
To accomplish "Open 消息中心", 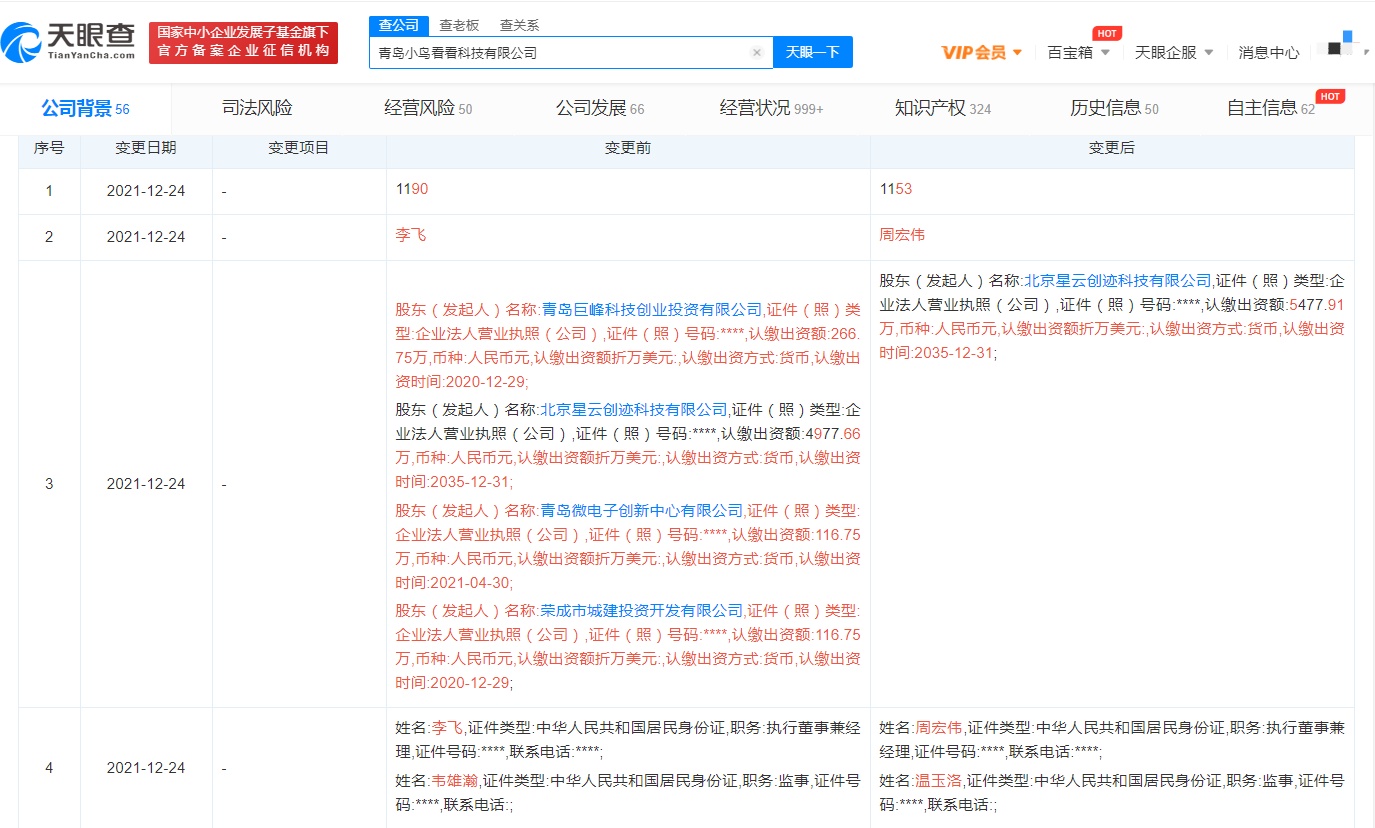I will (1269, 52).
